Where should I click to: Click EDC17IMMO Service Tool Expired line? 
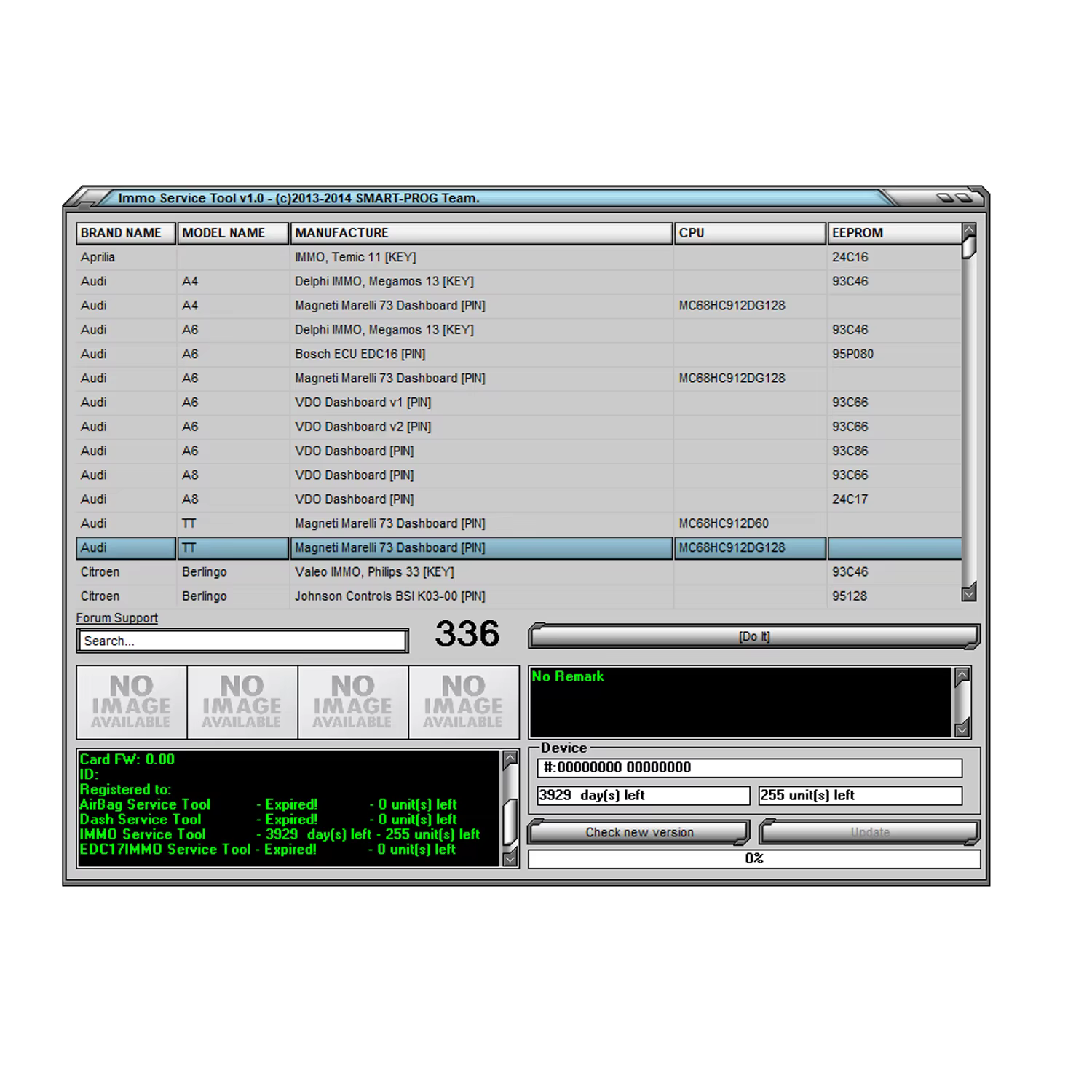[268, 849]
